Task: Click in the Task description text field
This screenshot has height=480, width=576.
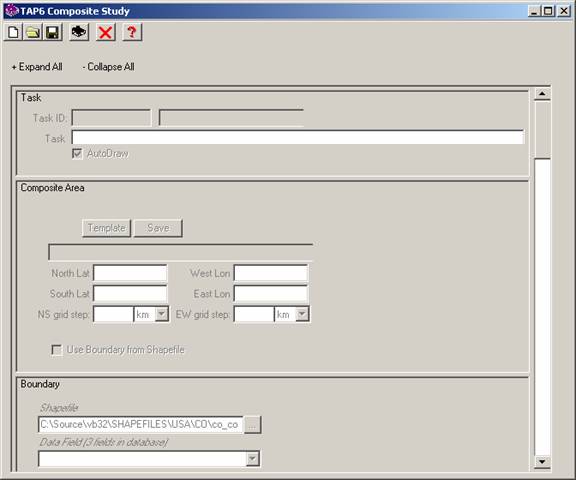Action: tap(298, 138)
